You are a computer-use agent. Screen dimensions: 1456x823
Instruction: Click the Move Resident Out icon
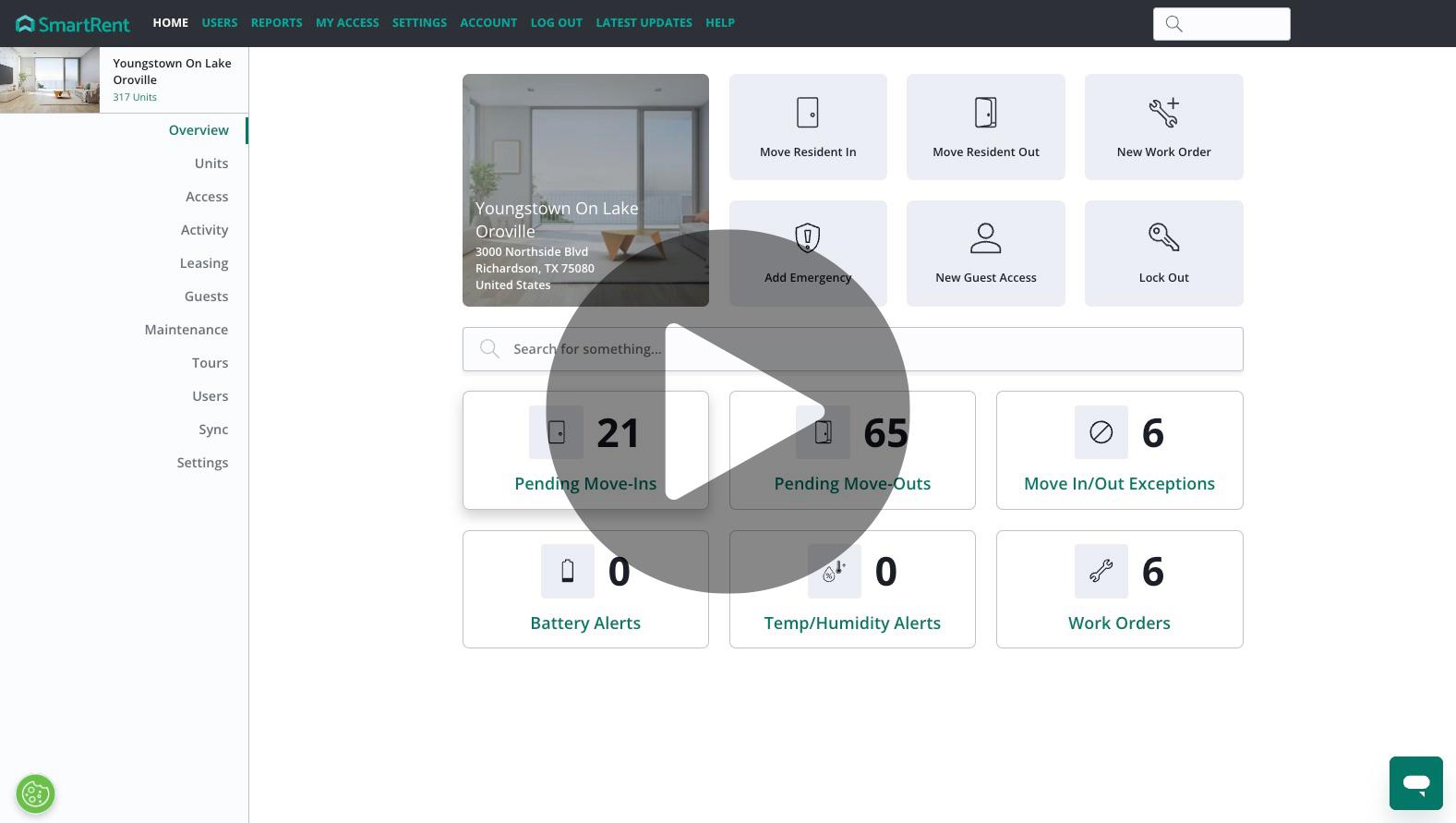pos(985,113)
